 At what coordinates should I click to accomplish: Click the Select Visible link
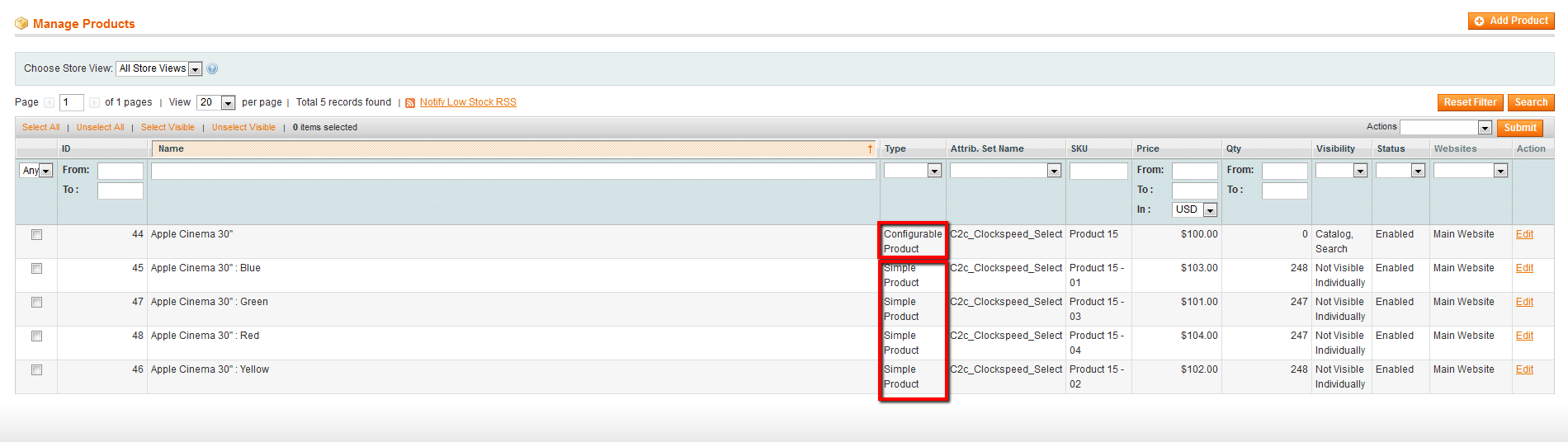click(x=168, y=128)
